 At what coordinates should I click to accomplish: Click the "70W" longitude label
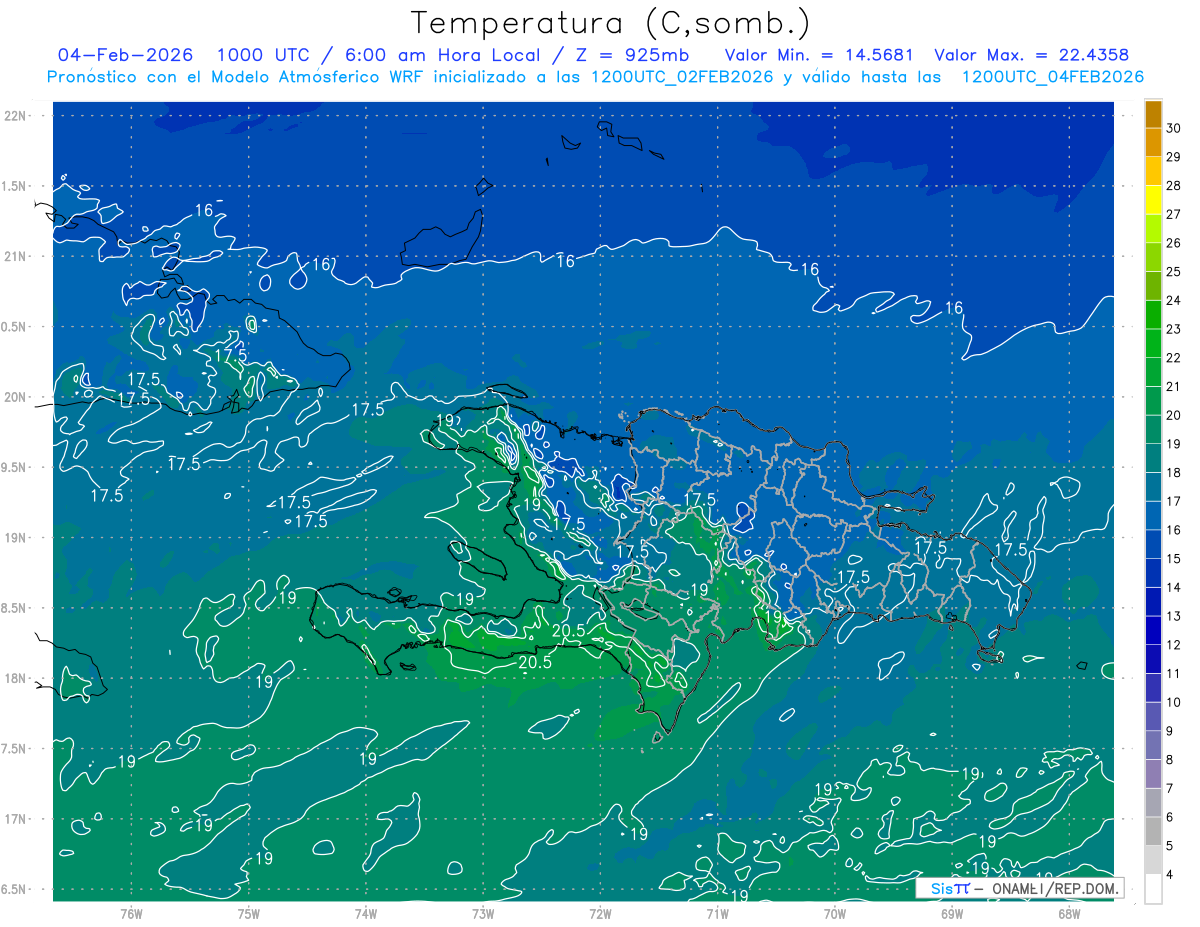pos(835,913)
